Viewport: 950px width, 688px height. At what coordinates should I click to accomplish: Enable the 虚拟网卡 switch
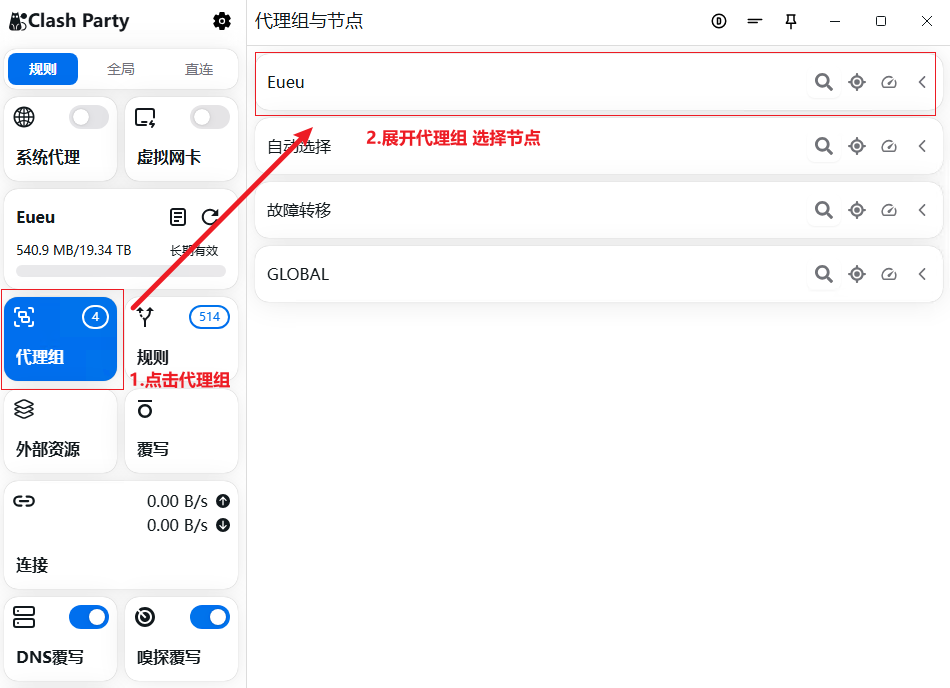pos(210,118)
